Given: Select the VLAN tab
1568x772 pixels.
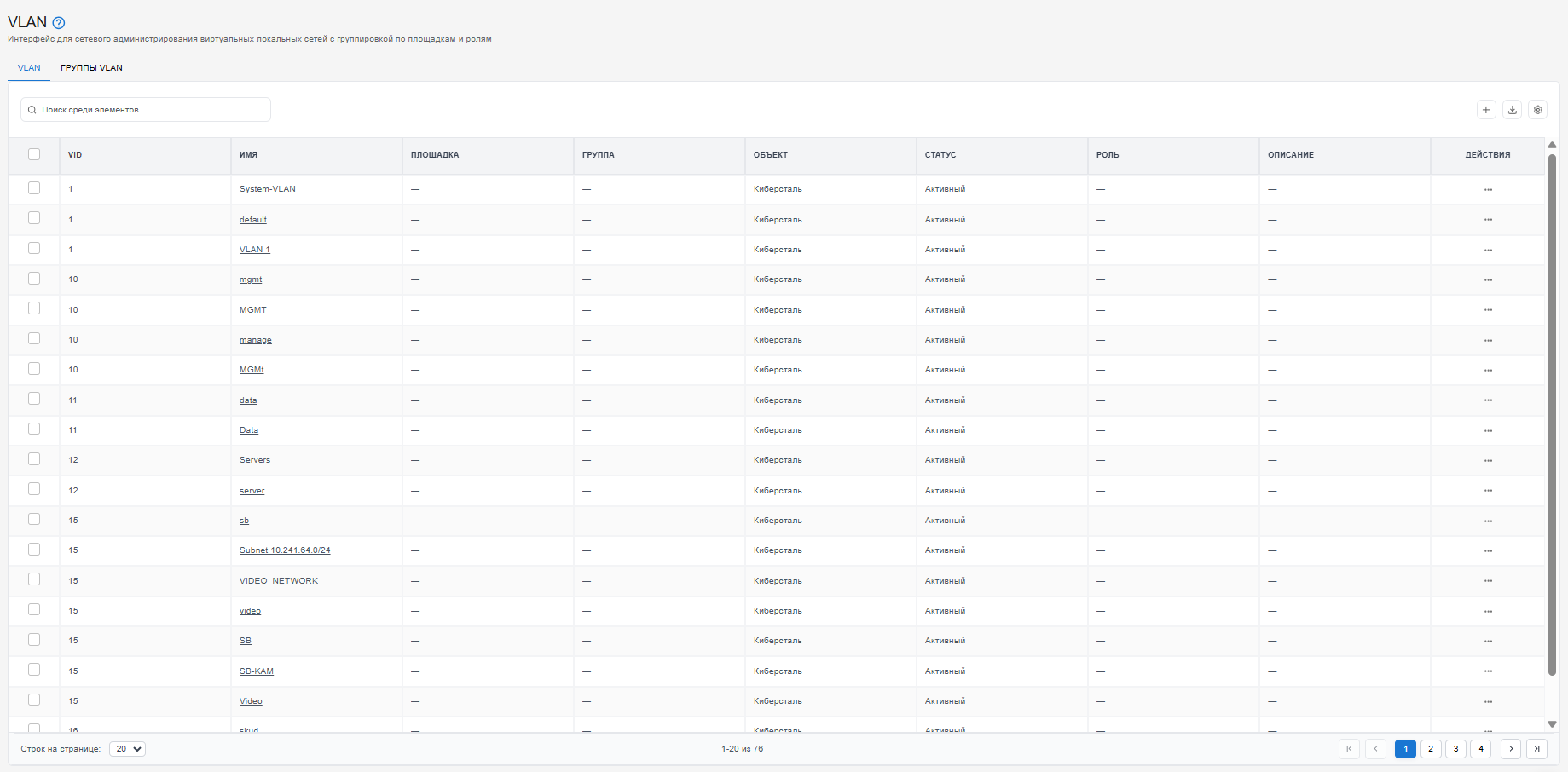Looking at the screenshot, I should tap(29, 68).
